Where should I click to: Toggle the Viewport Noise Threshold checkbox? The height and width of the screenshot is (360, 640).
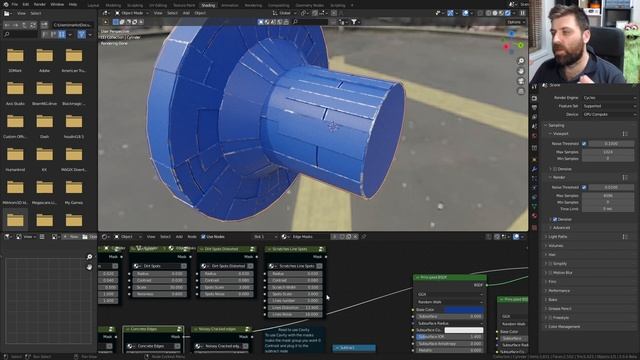click(584, 144)
